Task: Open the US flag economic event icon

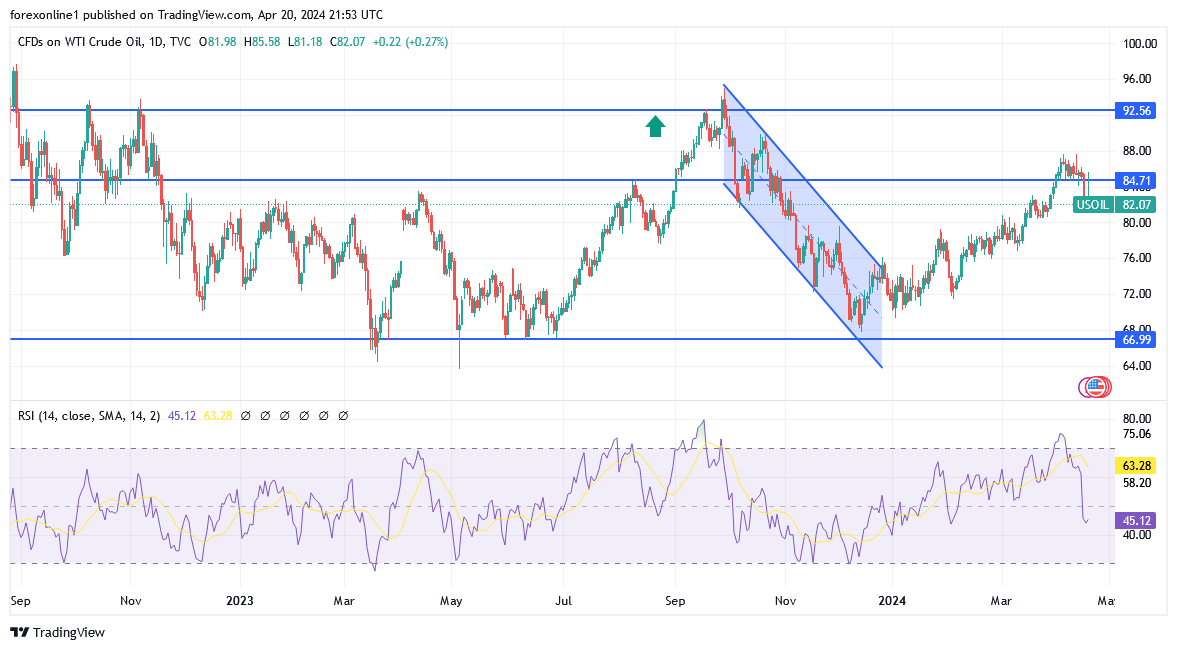Action: [x=1098, y=387]
